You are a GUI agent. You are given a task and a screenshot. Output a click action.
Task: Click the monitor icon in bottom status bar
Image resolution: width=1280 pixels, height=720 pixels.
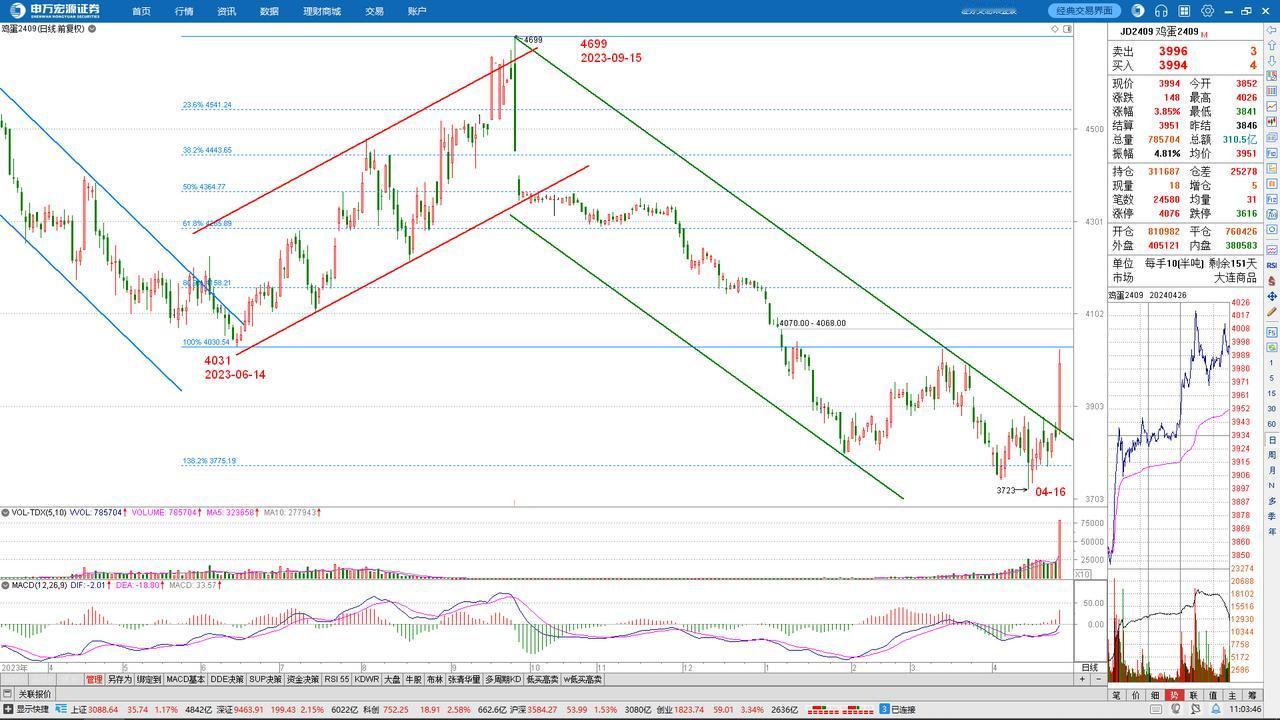pos(1156,709)
